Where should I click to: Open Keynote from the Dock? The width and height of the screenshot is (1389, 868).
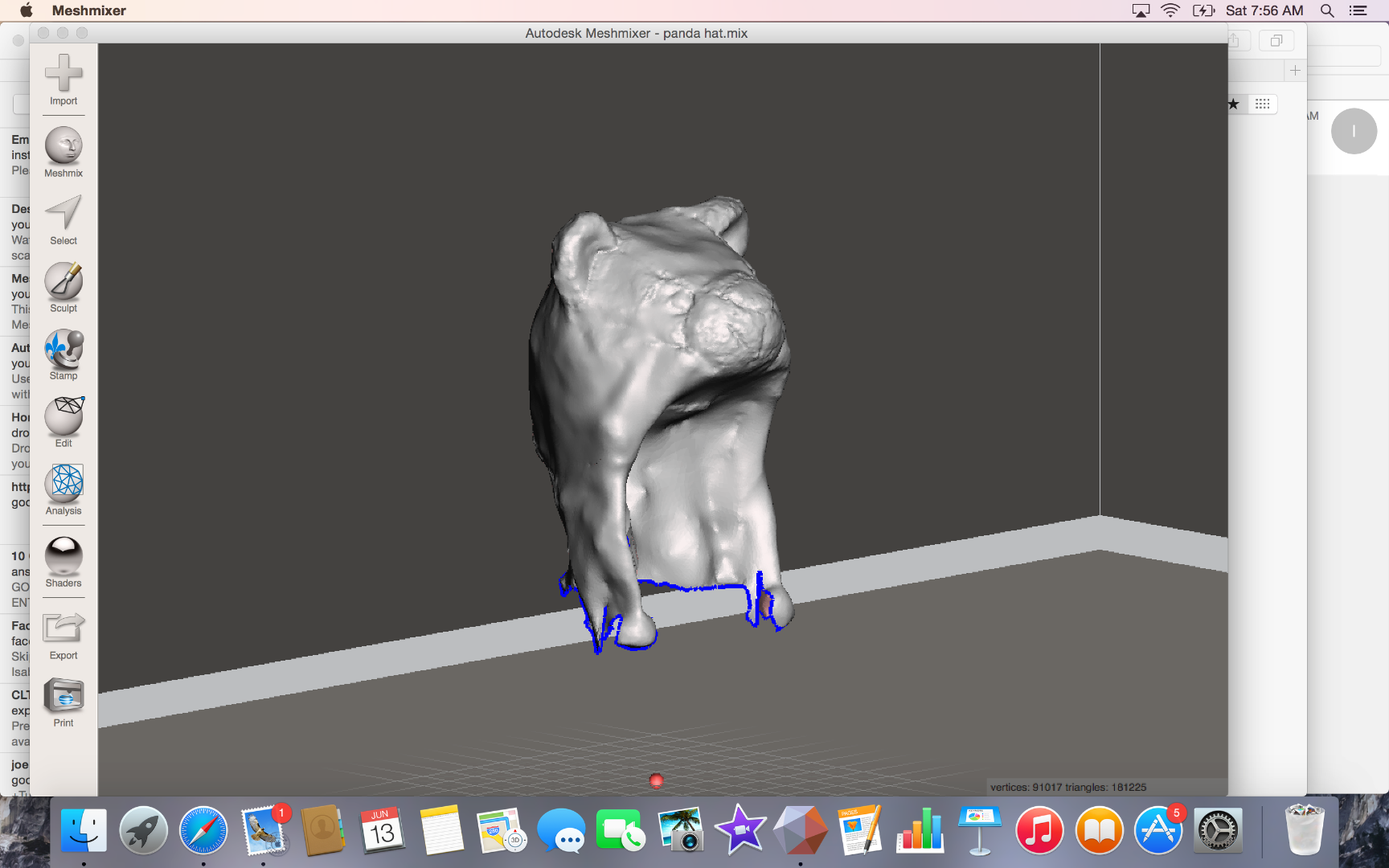click(x=979, y=830)
